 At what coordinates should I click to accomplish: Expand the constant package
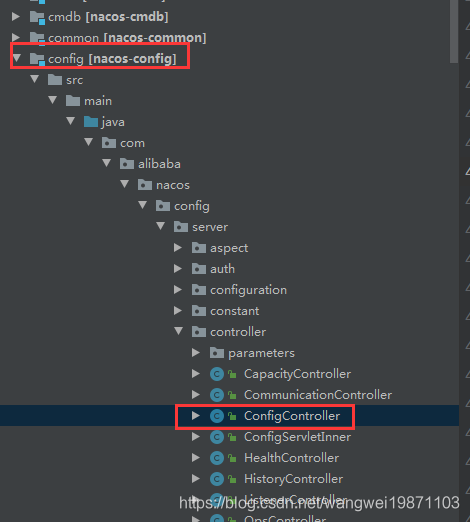pos(178,311)
